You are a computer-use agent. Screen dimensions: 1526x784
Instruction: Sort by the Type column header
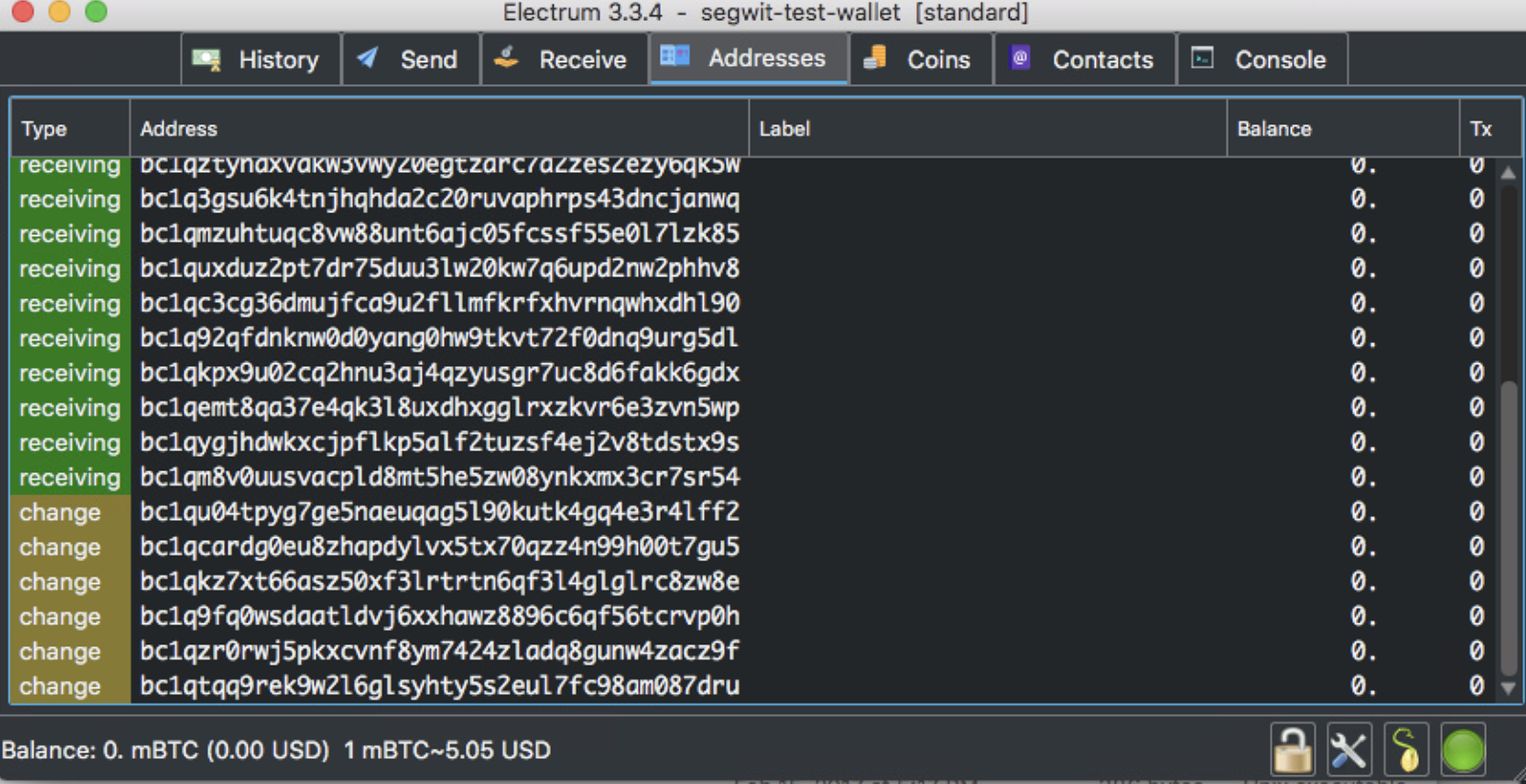click(70, 128)
